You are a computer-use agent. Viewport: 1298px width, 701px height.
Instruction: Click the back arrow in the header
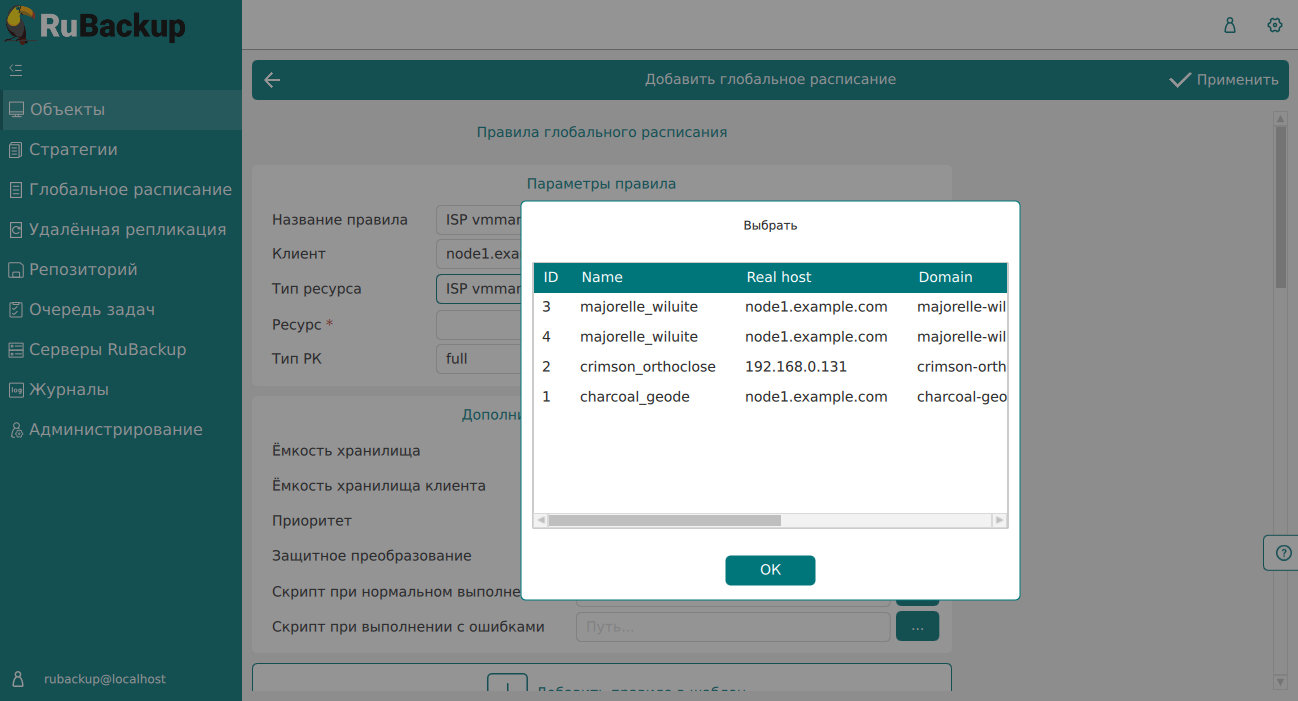coord(272,80)
